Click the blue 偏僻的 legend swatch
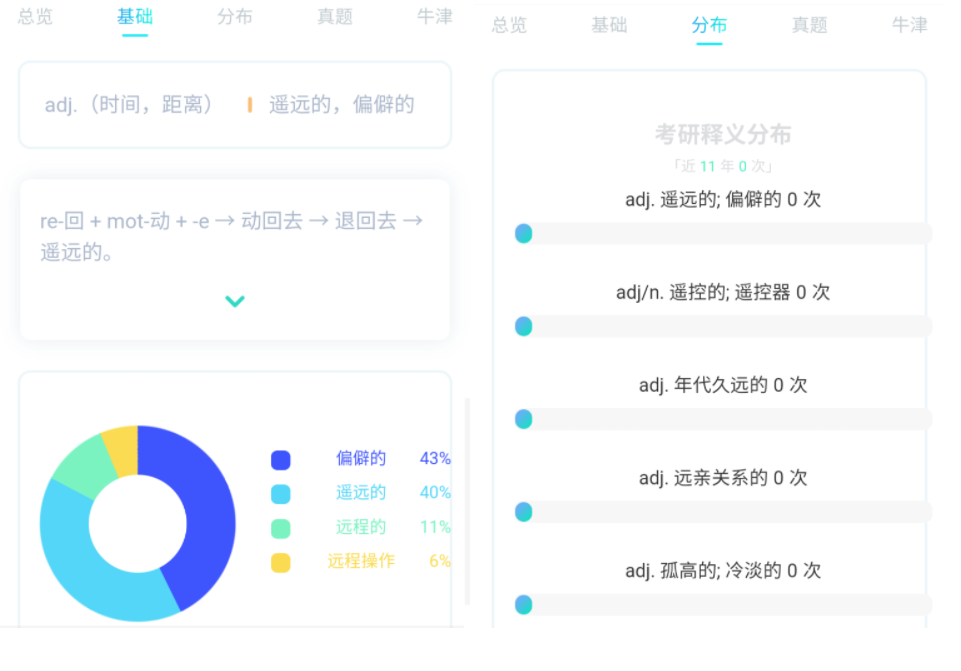The height and width of the screenshot is (671, 961). pyautogui.click(x=281, y=460)
